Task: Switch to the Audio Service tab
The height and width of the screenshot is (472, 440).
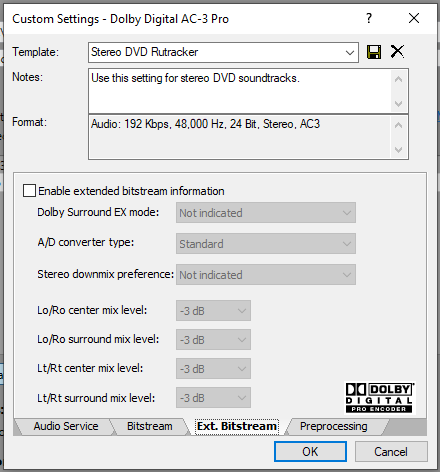Action: [x=66, y=426]
